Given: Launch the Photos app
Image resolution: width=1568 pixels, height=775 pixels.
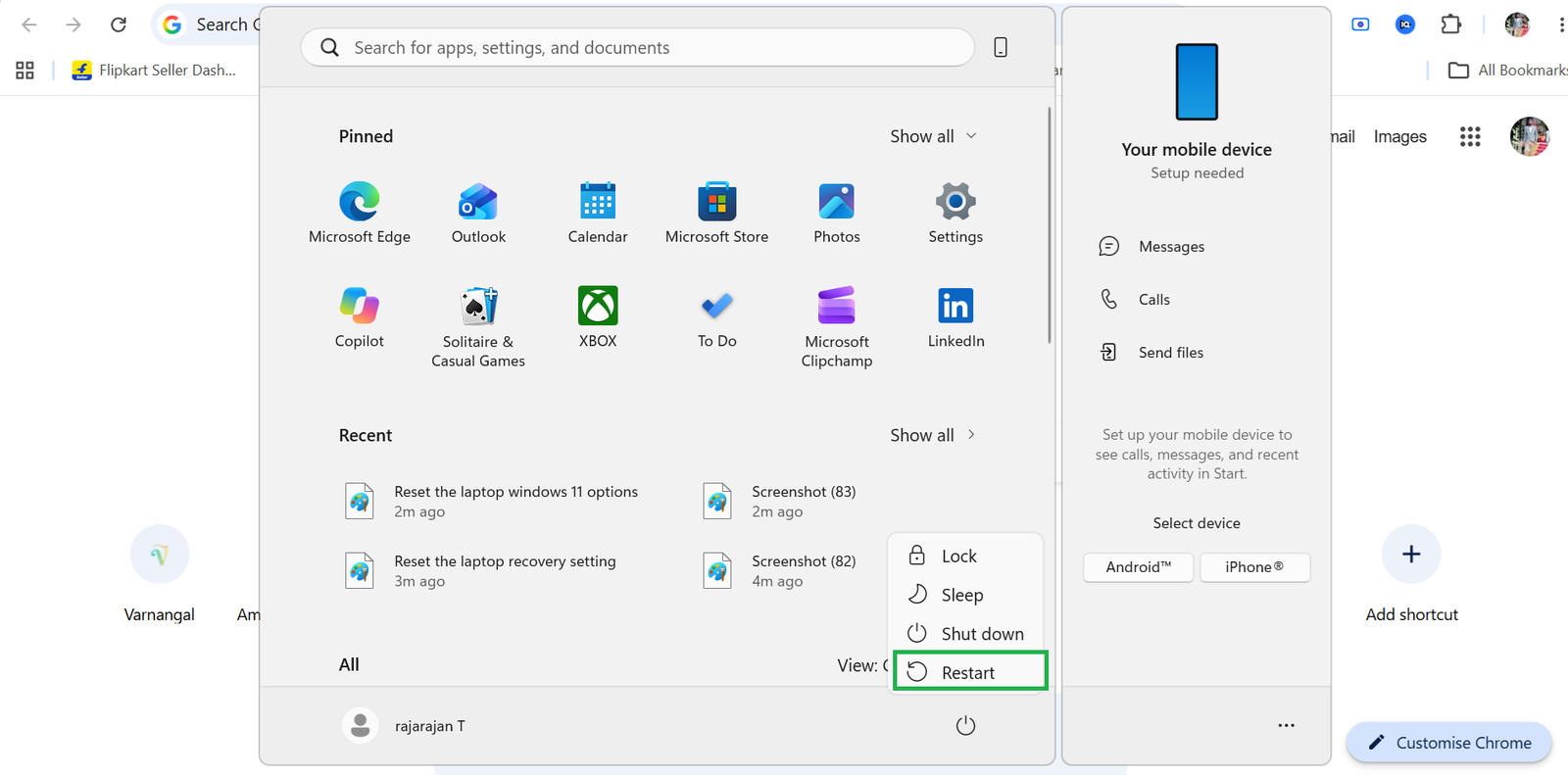Looking at the screenshot, I should click(x=836, y=212).
